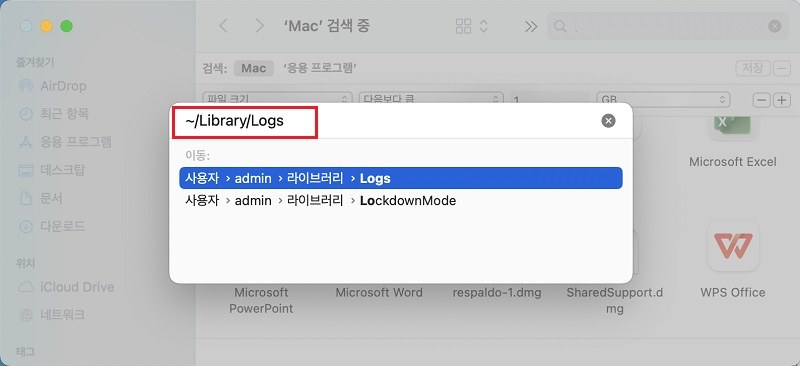
Task: Select the Microsoft Word label
Action: click(379, 292)
